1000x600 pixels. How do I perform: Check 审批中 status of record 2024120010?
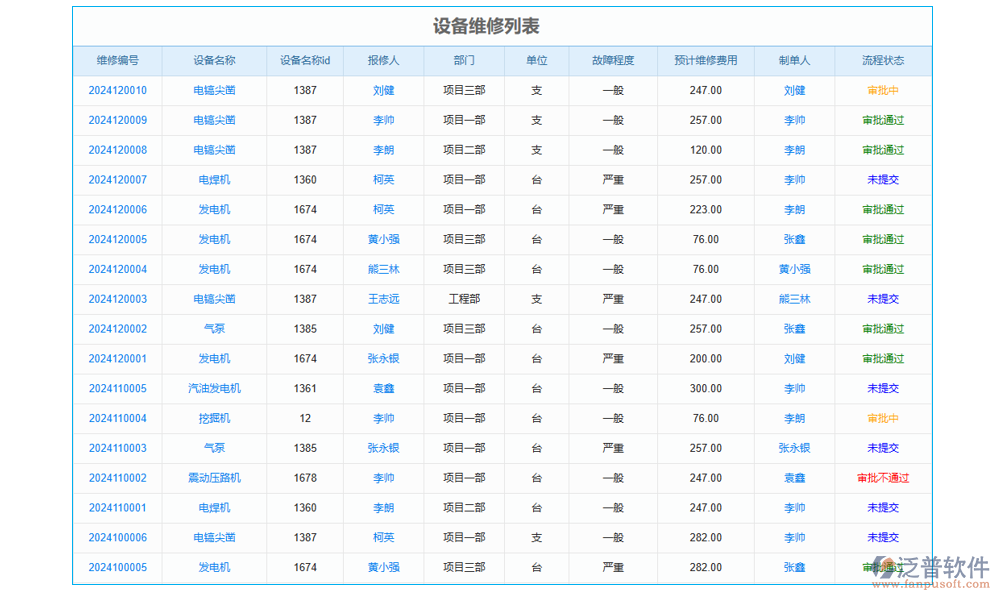[x=884, y=90]
